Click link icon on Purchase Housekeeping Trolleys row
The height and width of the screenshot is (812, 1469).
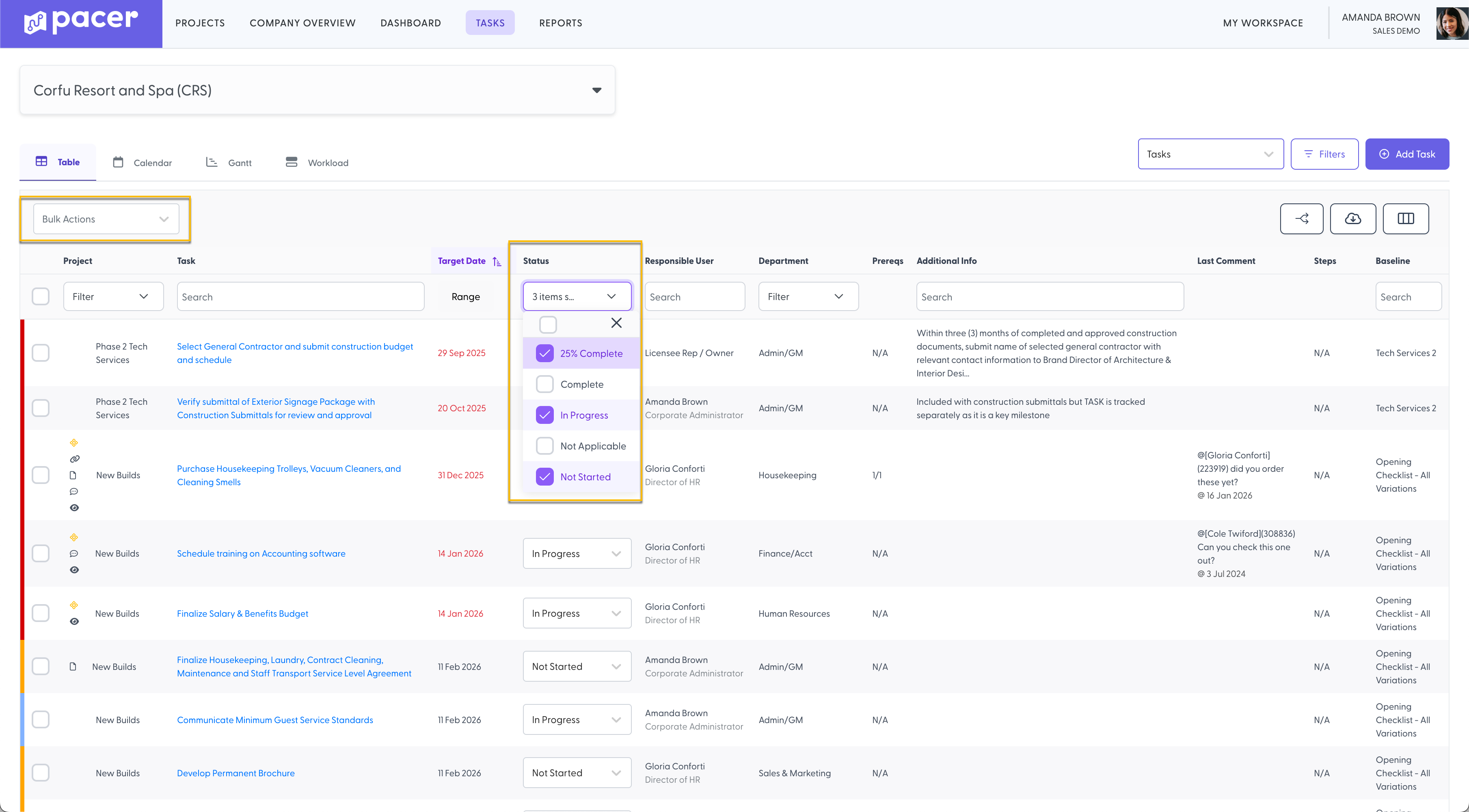click(74, 458)
